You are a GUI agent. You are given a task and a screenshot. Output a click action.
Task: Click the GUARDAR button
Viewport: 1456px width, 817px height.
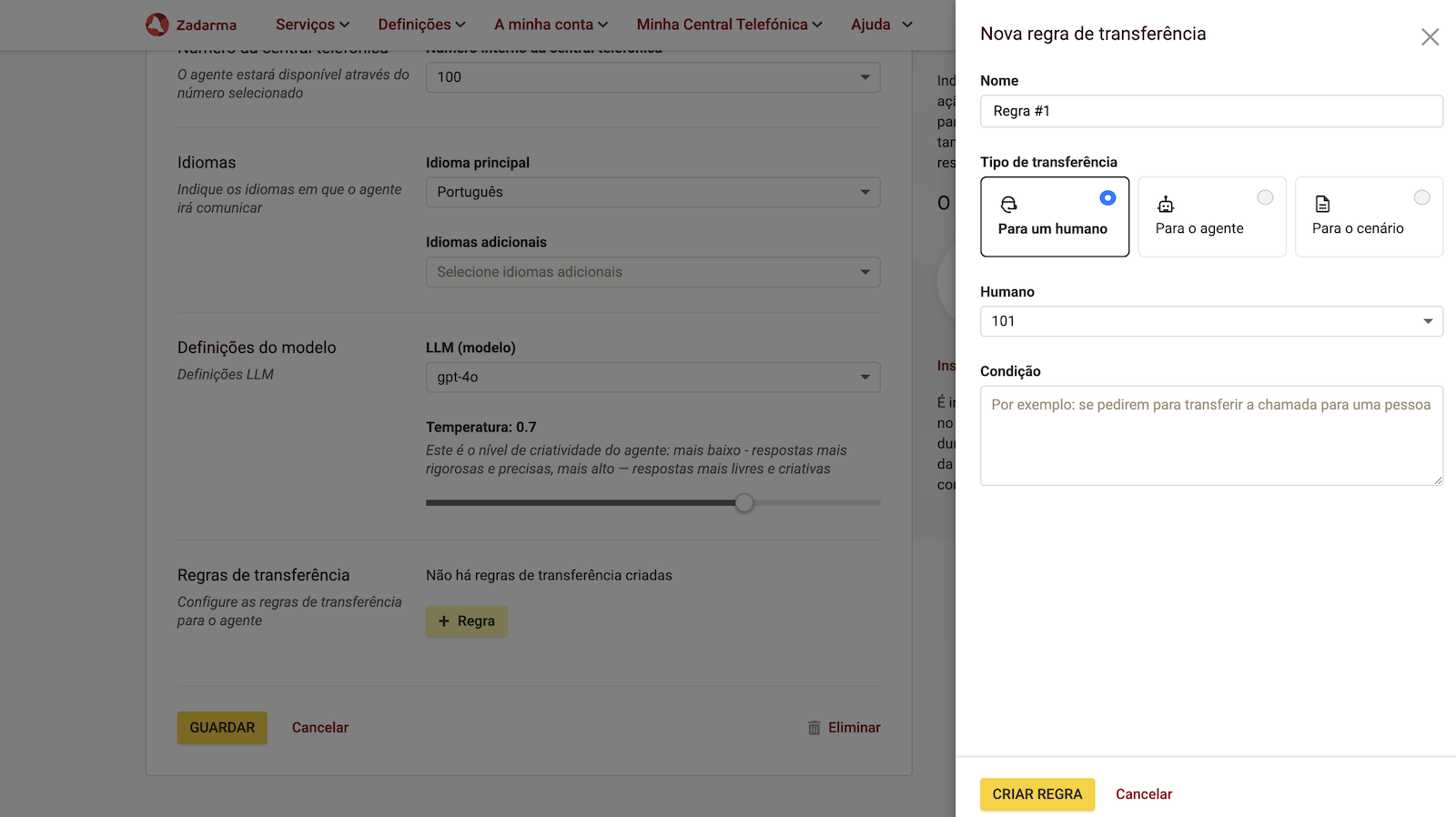tap(222, 728)
